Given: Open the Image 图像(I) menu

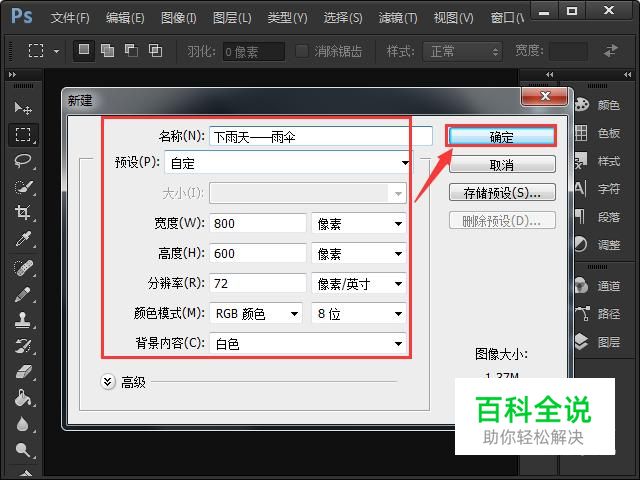Looking at the screenshot, I should click(178, 18).
